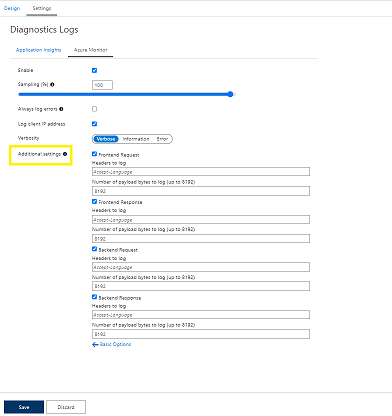This screenshot has height=416, width=392.
Task: Click Backend Response headers to log field
Action: 201,315
